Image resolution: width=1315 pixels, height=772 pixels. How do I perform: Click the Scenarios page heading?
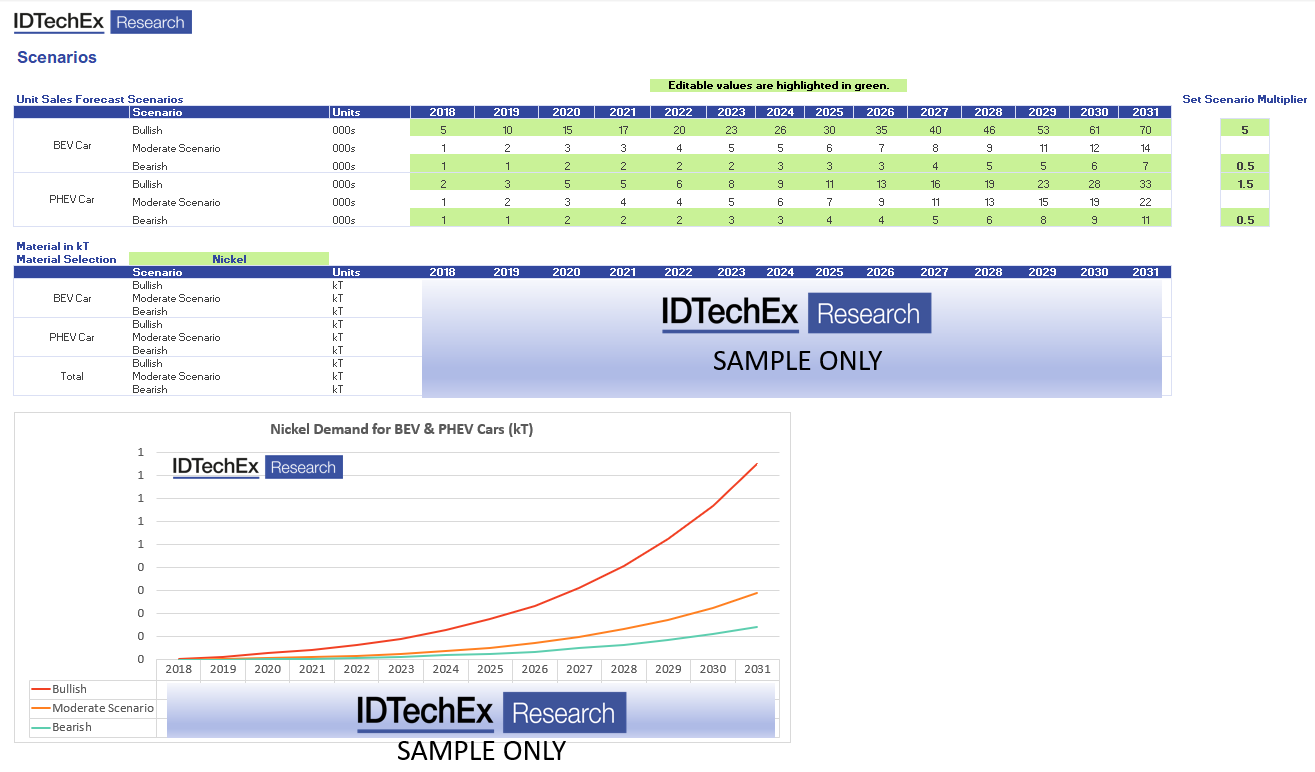(57, 58)
